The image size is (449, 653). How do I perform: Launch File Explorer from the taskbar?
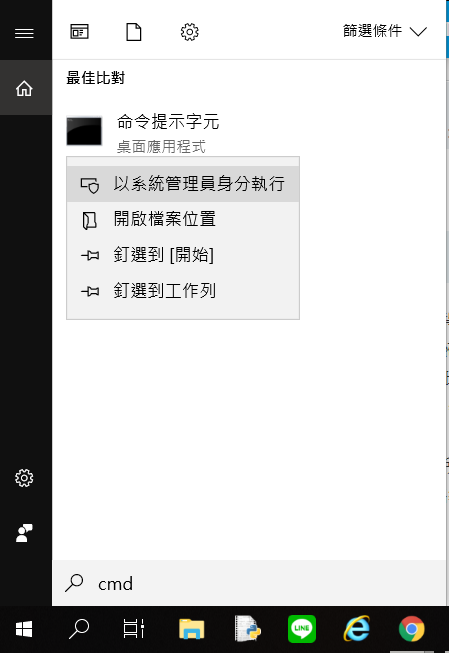[x=192, y=629]
